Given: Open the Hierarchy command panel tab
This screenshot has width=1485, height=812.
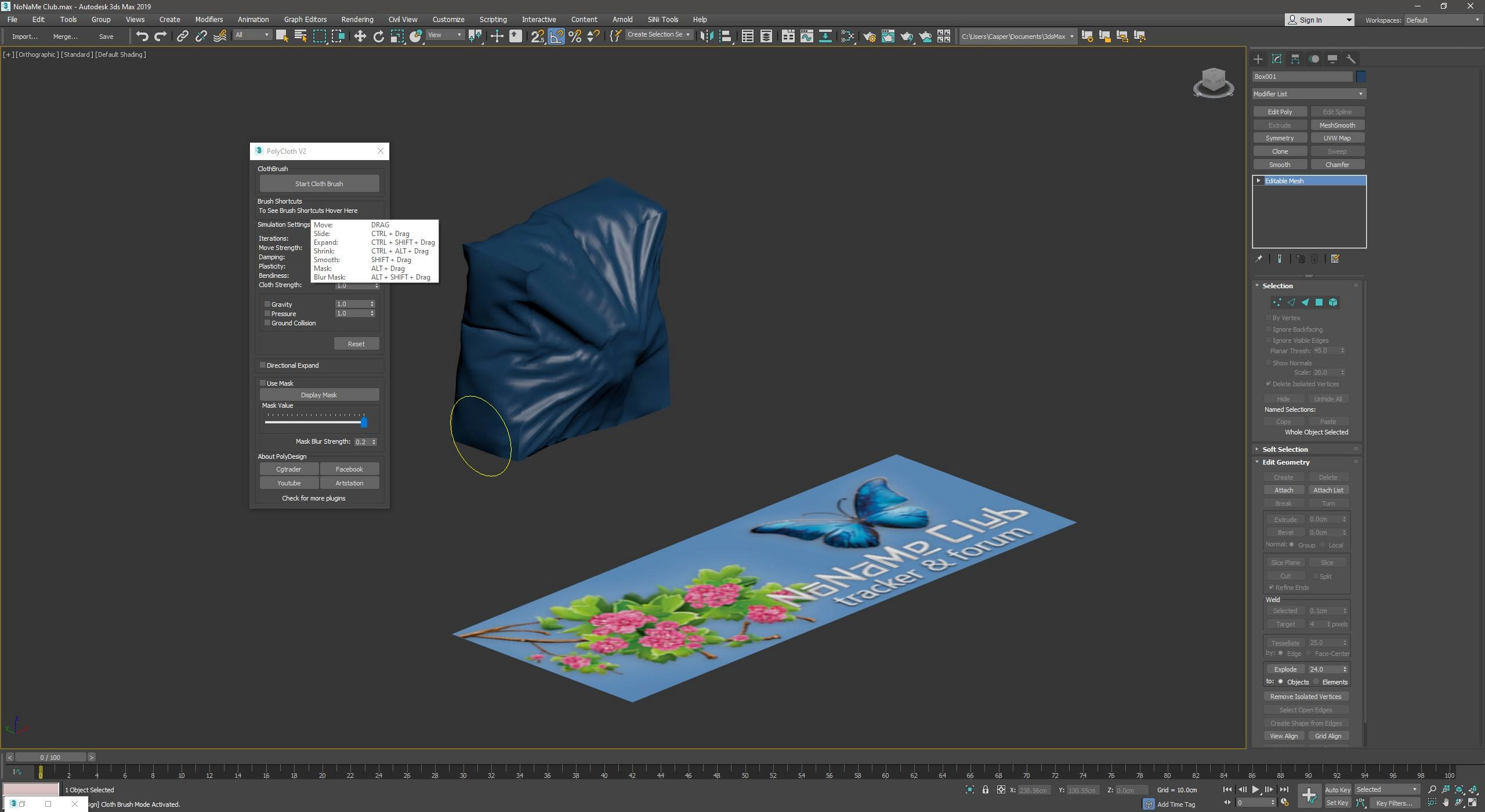Looking at the screenshot, I should 1295,59.
